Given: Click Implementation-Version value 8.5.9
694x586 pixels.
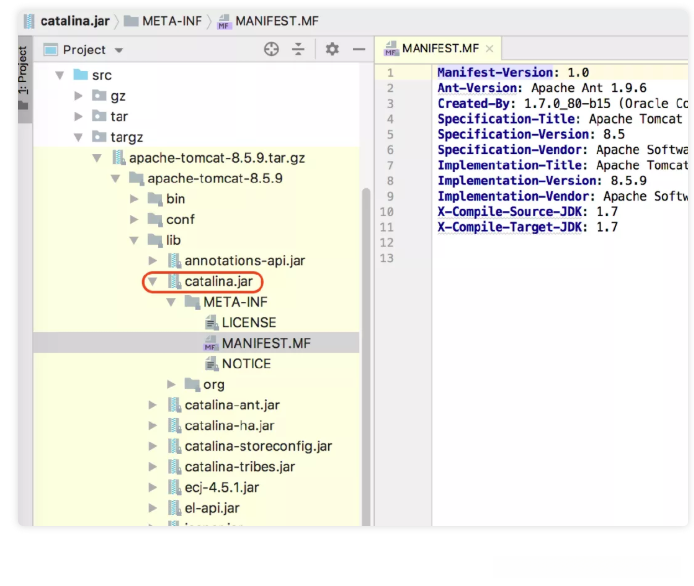Looking at the screenshot, I should pyautogui.click(x=628, y=181).
